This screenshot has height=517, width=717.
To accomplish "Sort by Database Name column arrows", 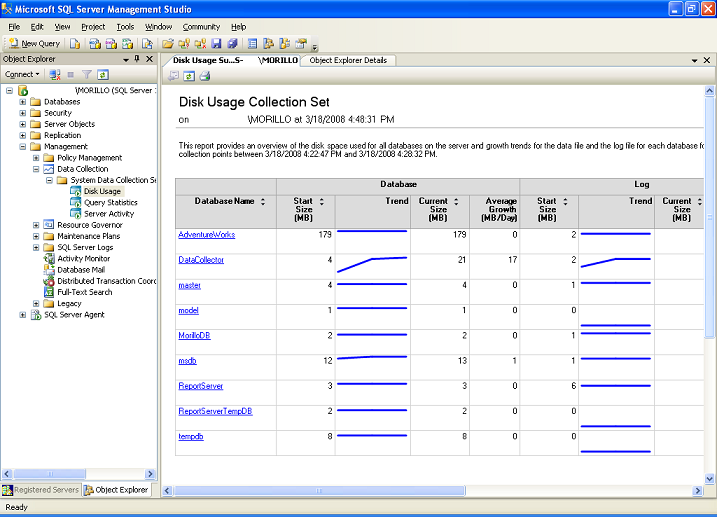I will tap(263, 202).
